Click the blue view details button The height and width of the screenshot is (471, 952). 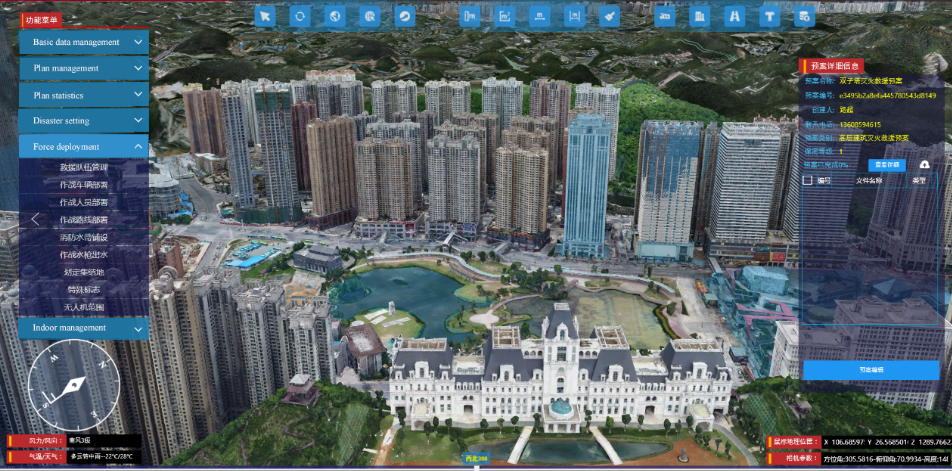[885, 164]
